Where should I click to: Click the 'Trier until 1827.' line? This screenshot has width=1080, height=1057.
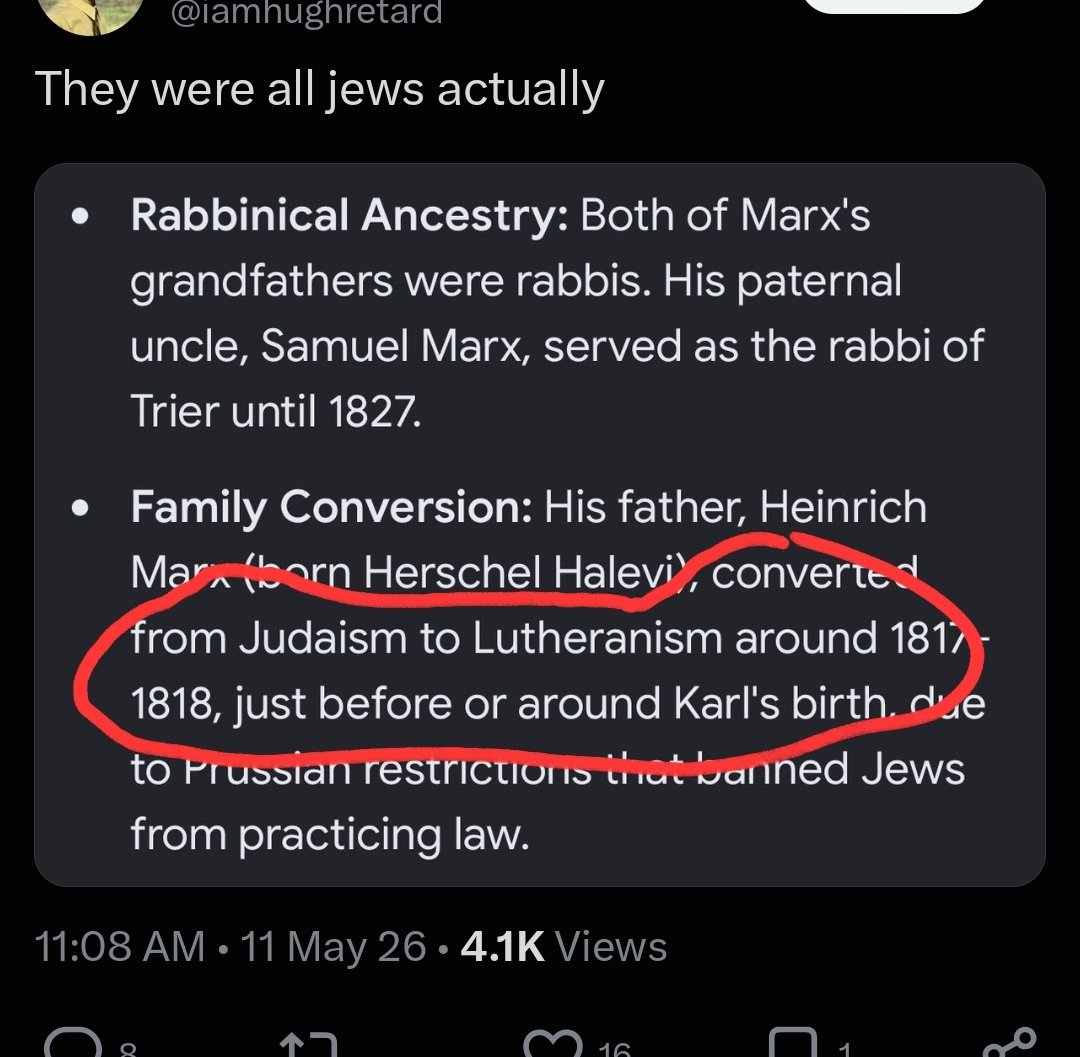point(276,411)
